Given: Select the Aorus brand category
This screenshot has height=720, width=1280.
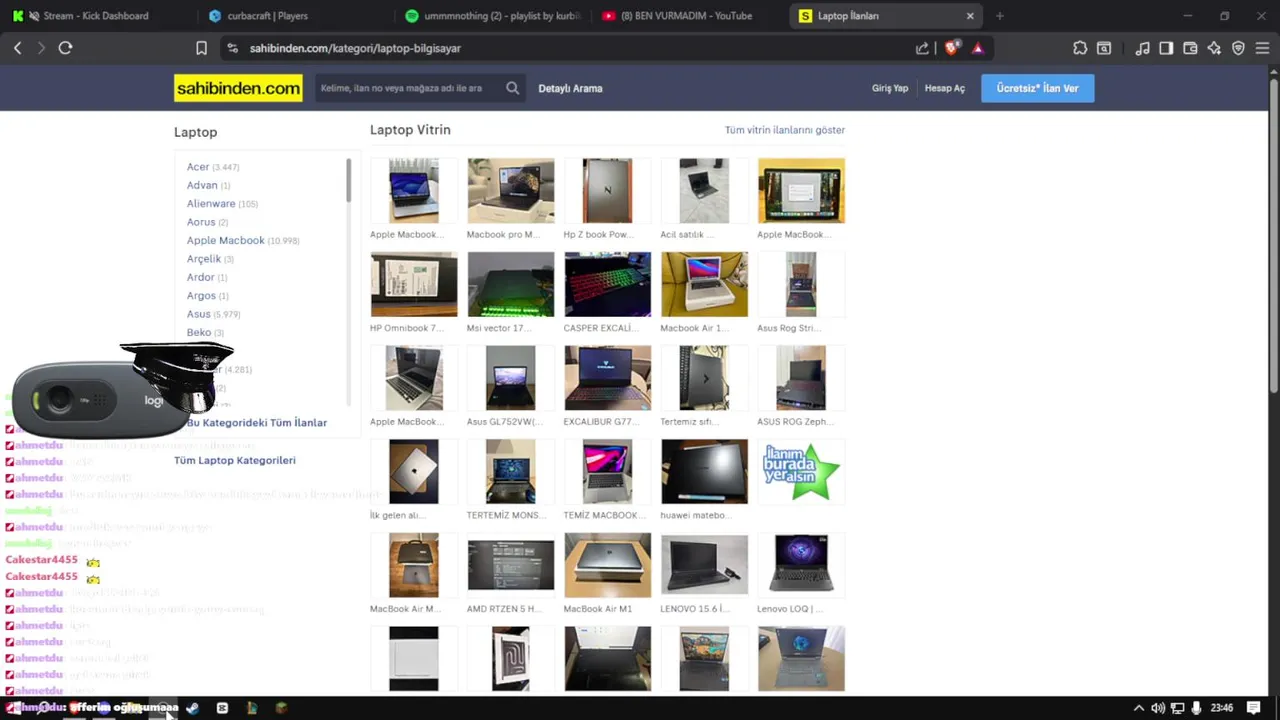Looking at the screenshot, I should tap(201, 222).
